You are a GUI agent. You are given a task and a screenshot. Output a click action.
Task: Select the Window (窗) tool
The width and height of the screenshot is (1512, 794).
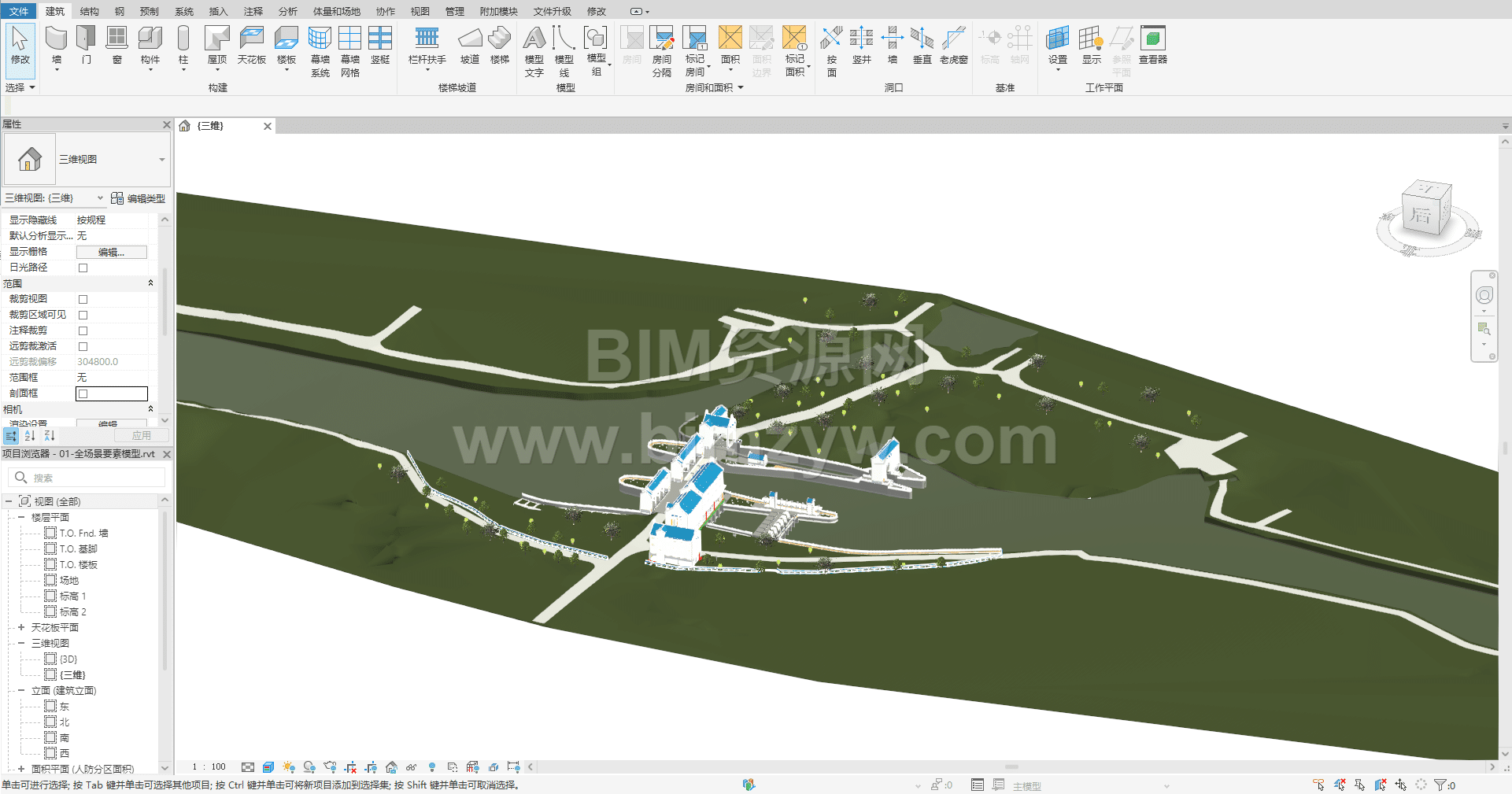116,45
